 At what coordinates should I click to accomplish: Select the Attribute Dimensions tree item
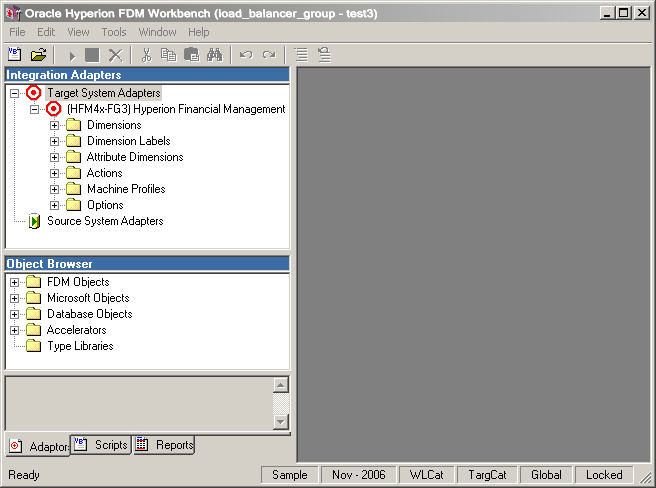pos(135,157)
